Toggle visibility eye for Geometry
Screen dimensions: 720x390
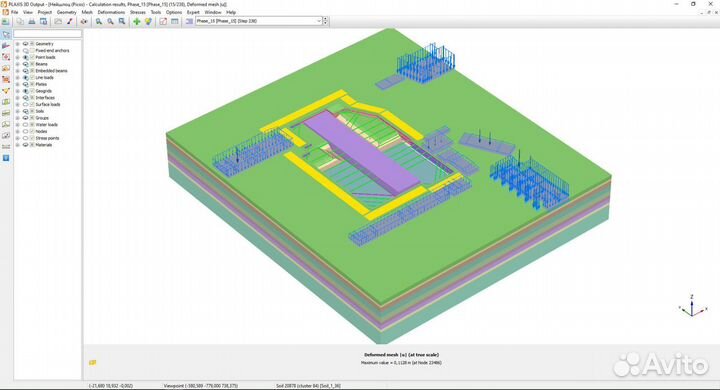coord(26,44)
